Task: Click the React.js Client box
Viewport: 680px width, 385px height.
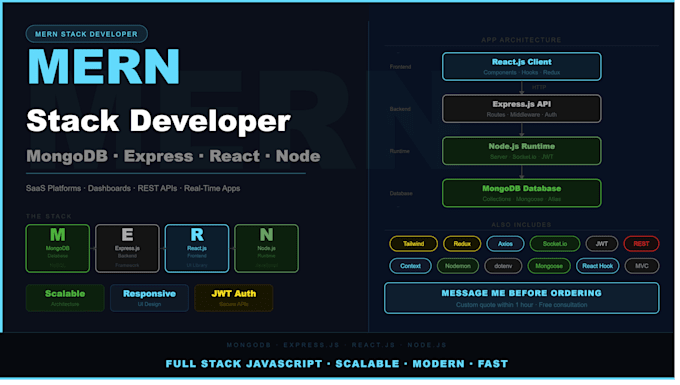Action: point(522,67)
